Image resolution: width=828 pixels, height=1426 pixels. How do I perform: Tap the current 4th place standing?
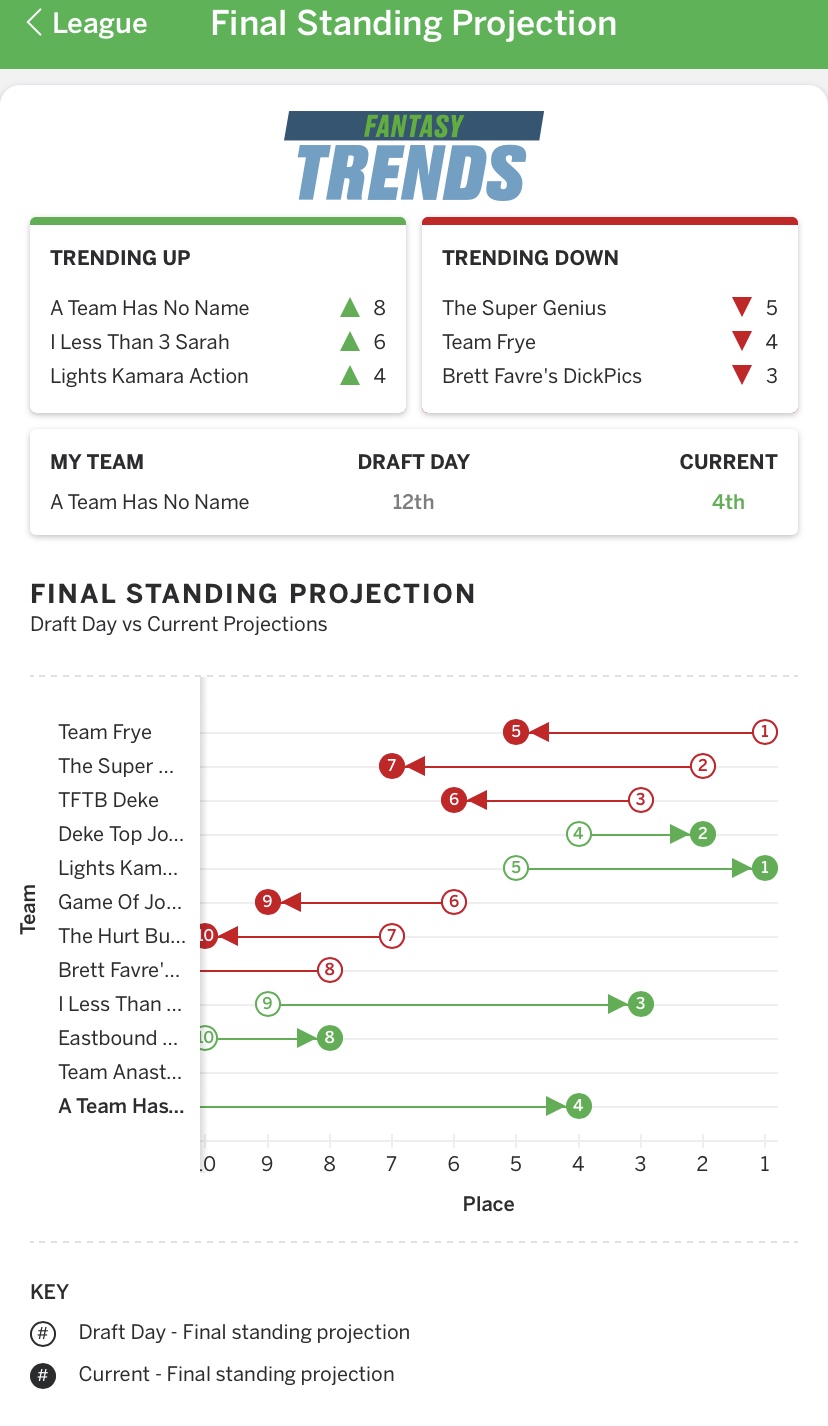[x=728, y=502]
